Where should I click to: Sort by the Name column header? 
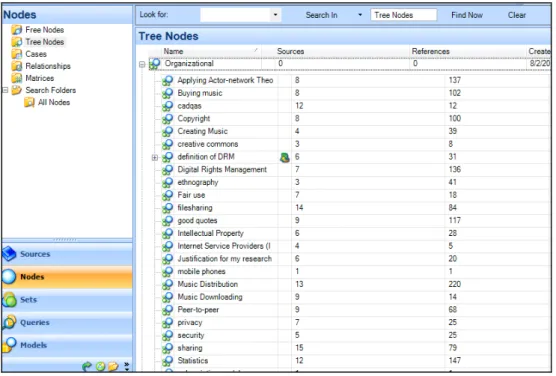coord(211,51)
